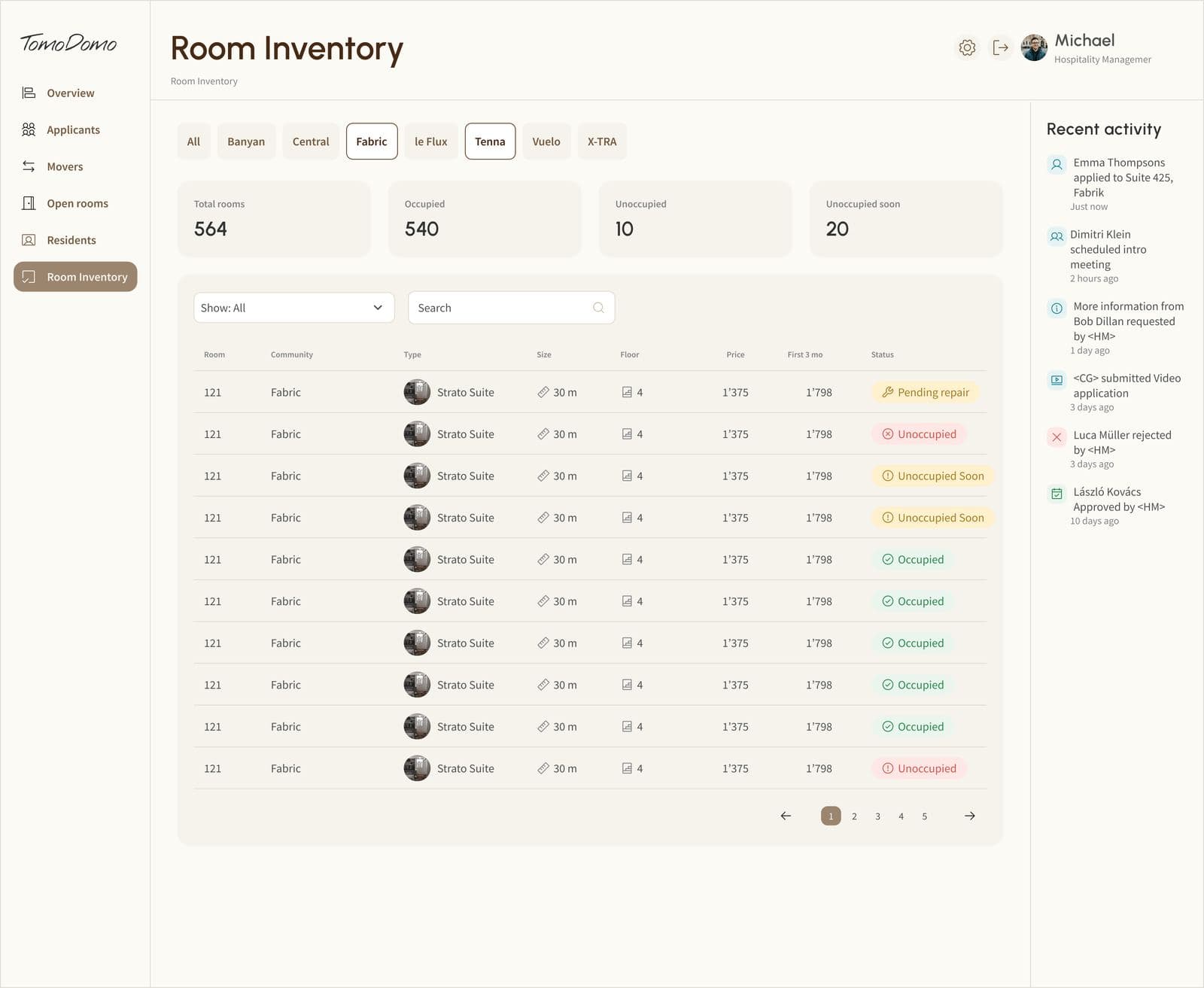Go to page 5
The image size is (1204, 988).
tap(925, 816)
